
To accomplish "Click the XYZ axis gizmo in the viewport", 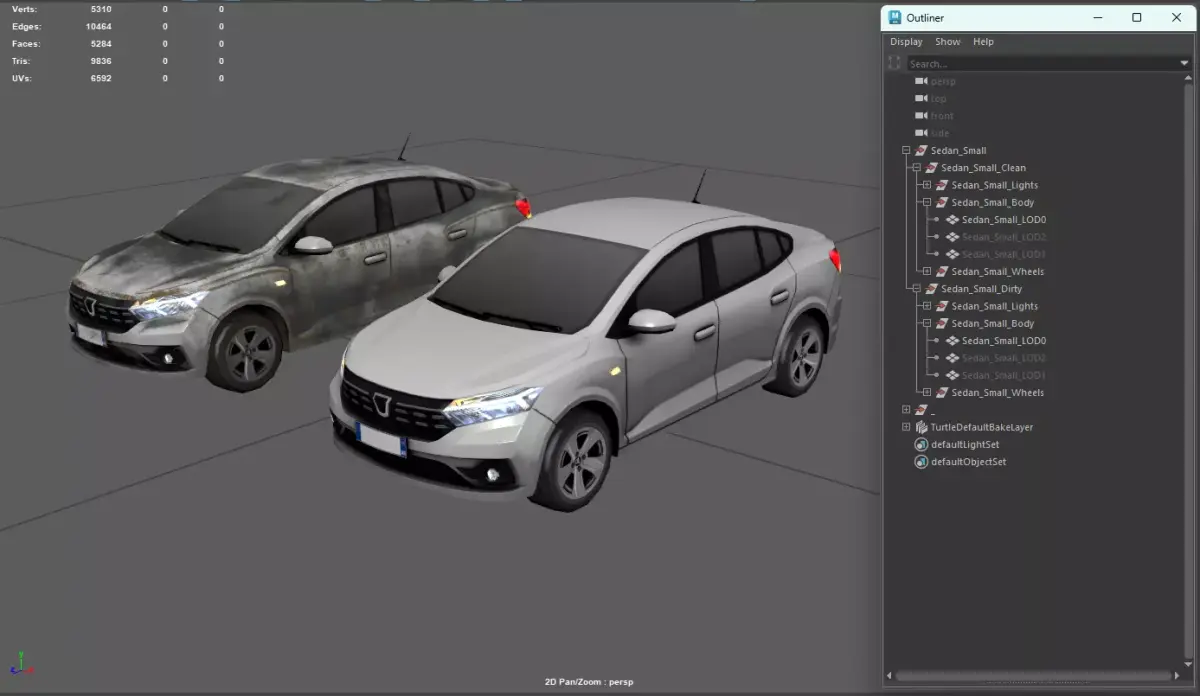I will pos(22,663).
